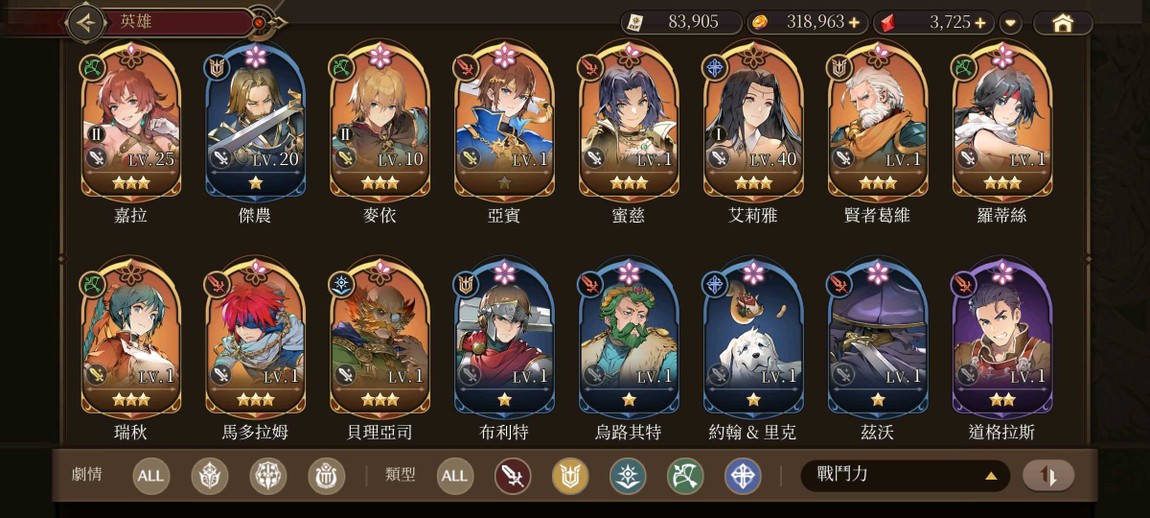Select ALL under 劇情 filter
The width and height of the screenshot is (1150, 518).
151,476
